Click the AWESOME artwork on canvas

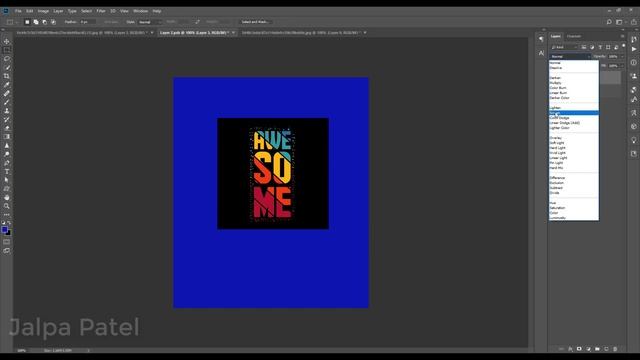click(x=272, y=173)
